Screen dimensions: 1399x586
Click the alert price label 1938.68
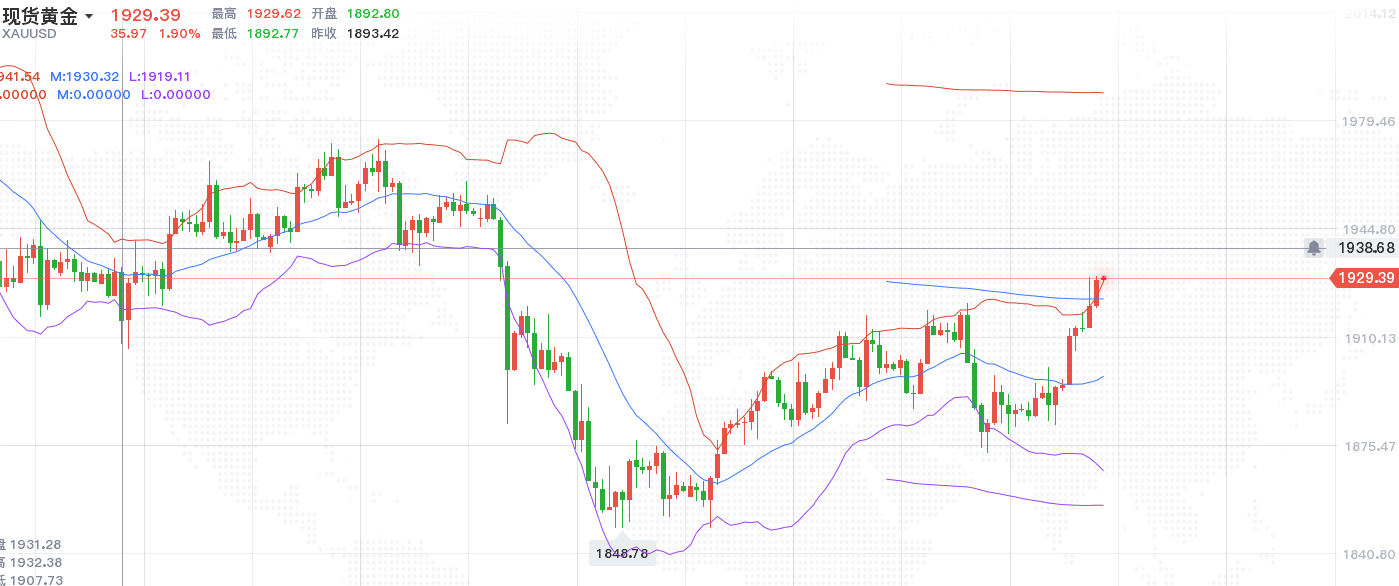pyautogui.click(x=1366, y=247)
